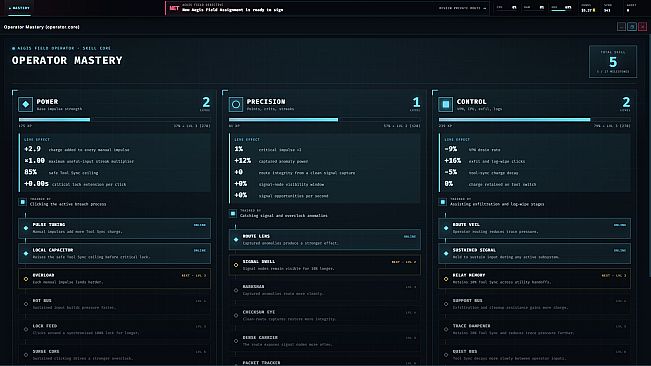Click Relay Memory ring node icon
The width and height of the screenshot is (651, 366).
[446, 279]
